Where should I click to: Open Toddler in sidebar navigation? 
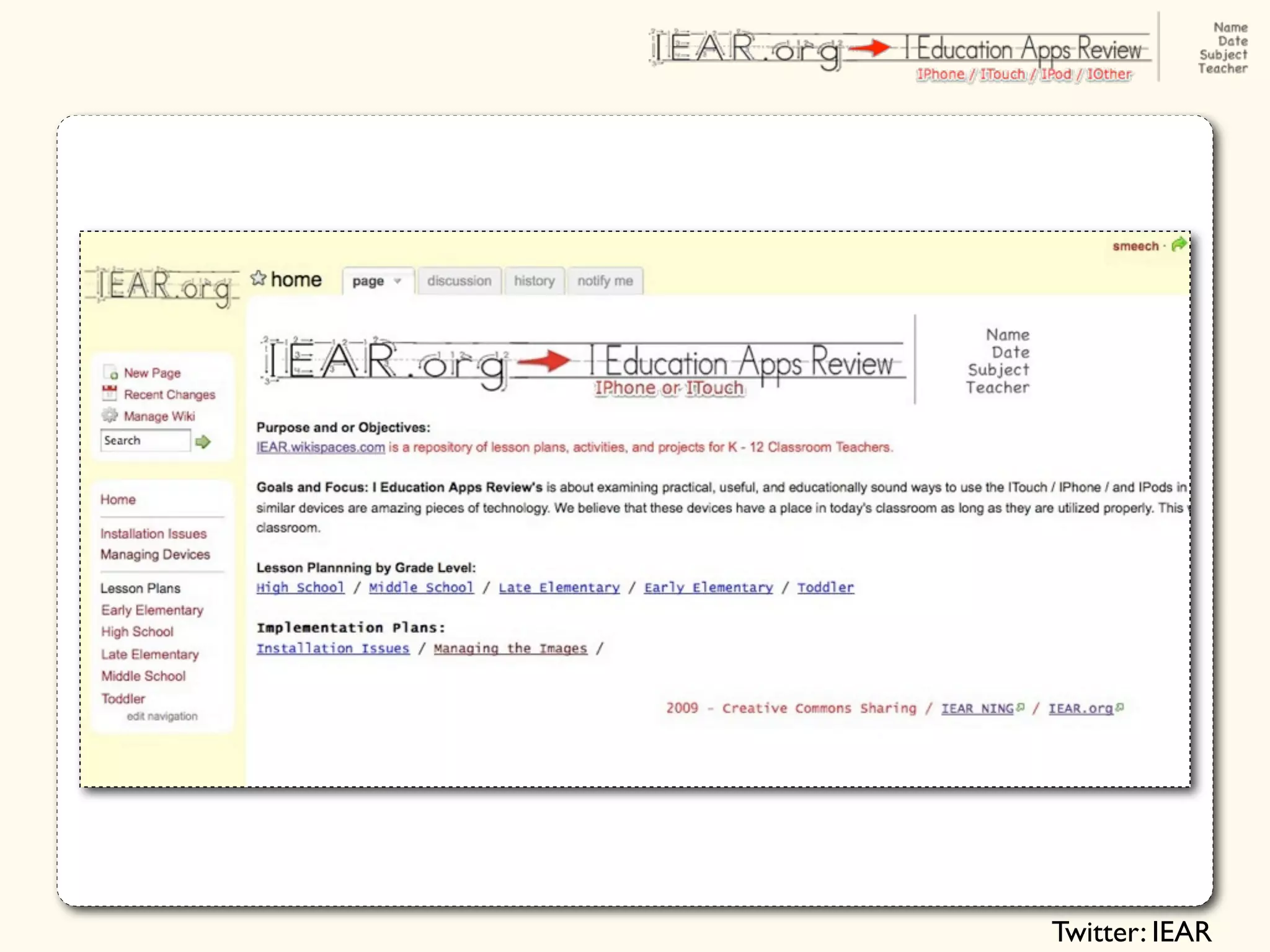click(x=123, y=699)
